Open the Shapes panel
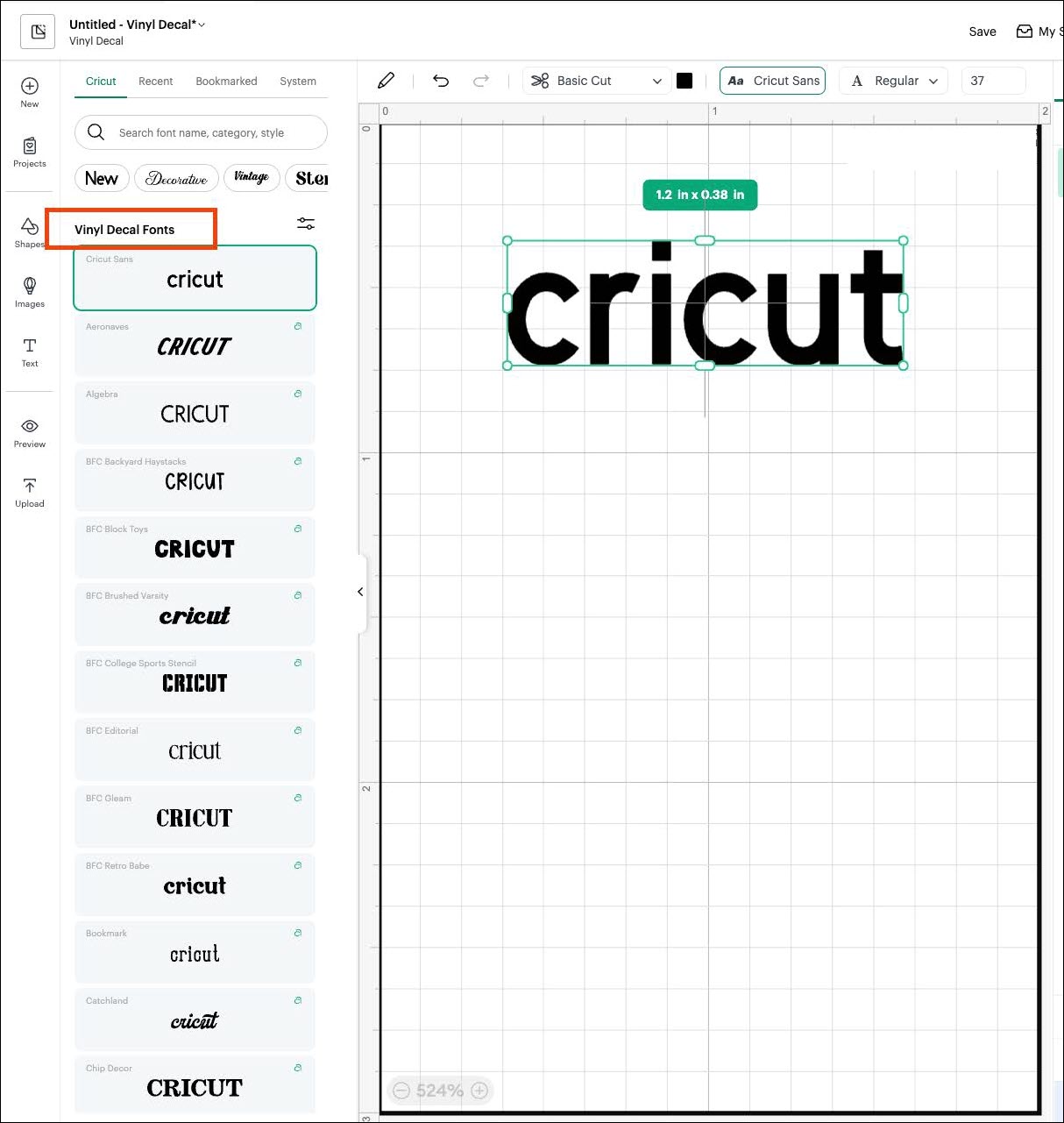Screen dimensions: 1064x1123 point(29,227)
